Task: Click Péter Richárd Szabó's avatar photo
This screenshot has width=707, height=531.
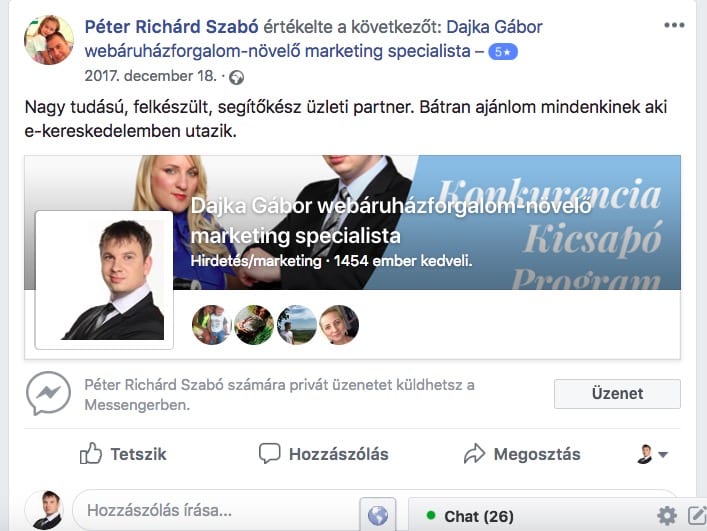Action: (49, 40)
